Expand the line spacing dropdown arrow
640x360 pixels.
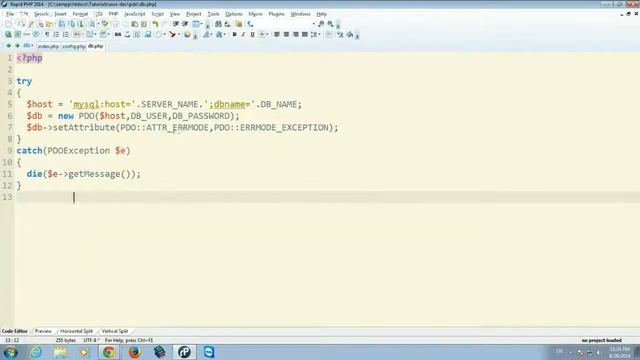click(x=319, y=35)
